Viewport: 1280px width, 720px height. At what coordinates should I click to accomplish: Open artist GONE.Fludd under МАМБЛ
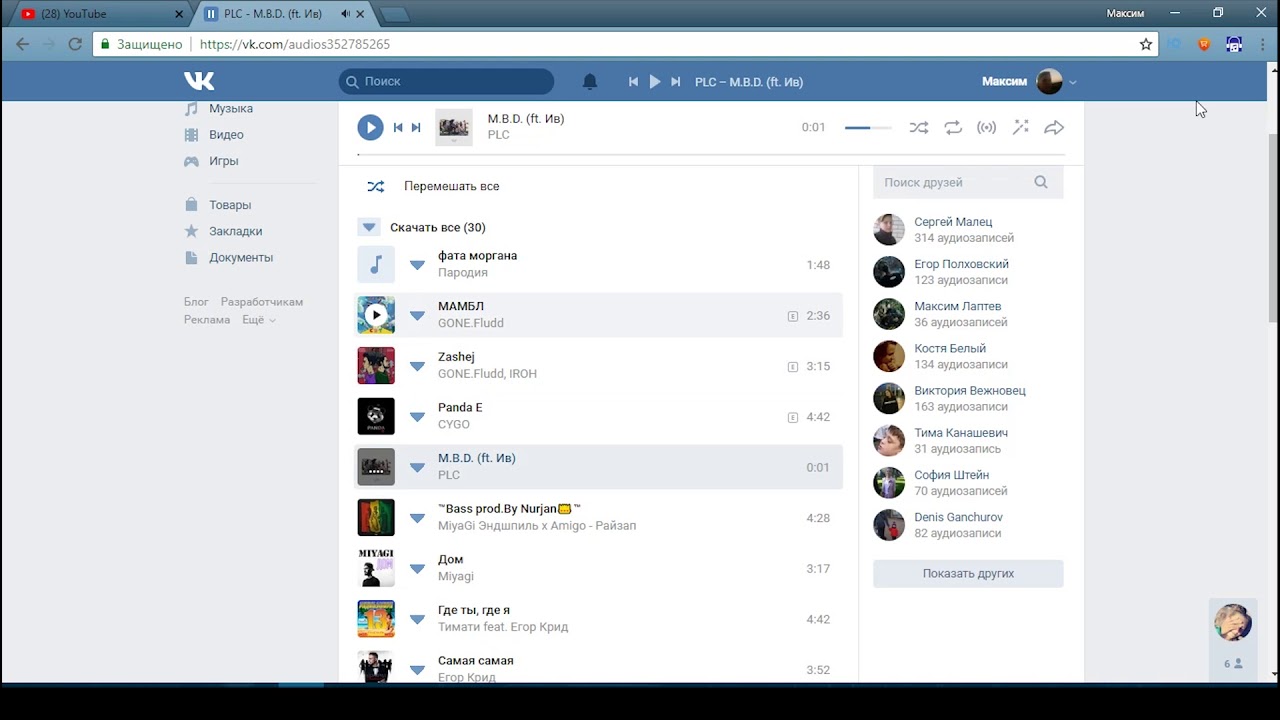coord(471,323)
